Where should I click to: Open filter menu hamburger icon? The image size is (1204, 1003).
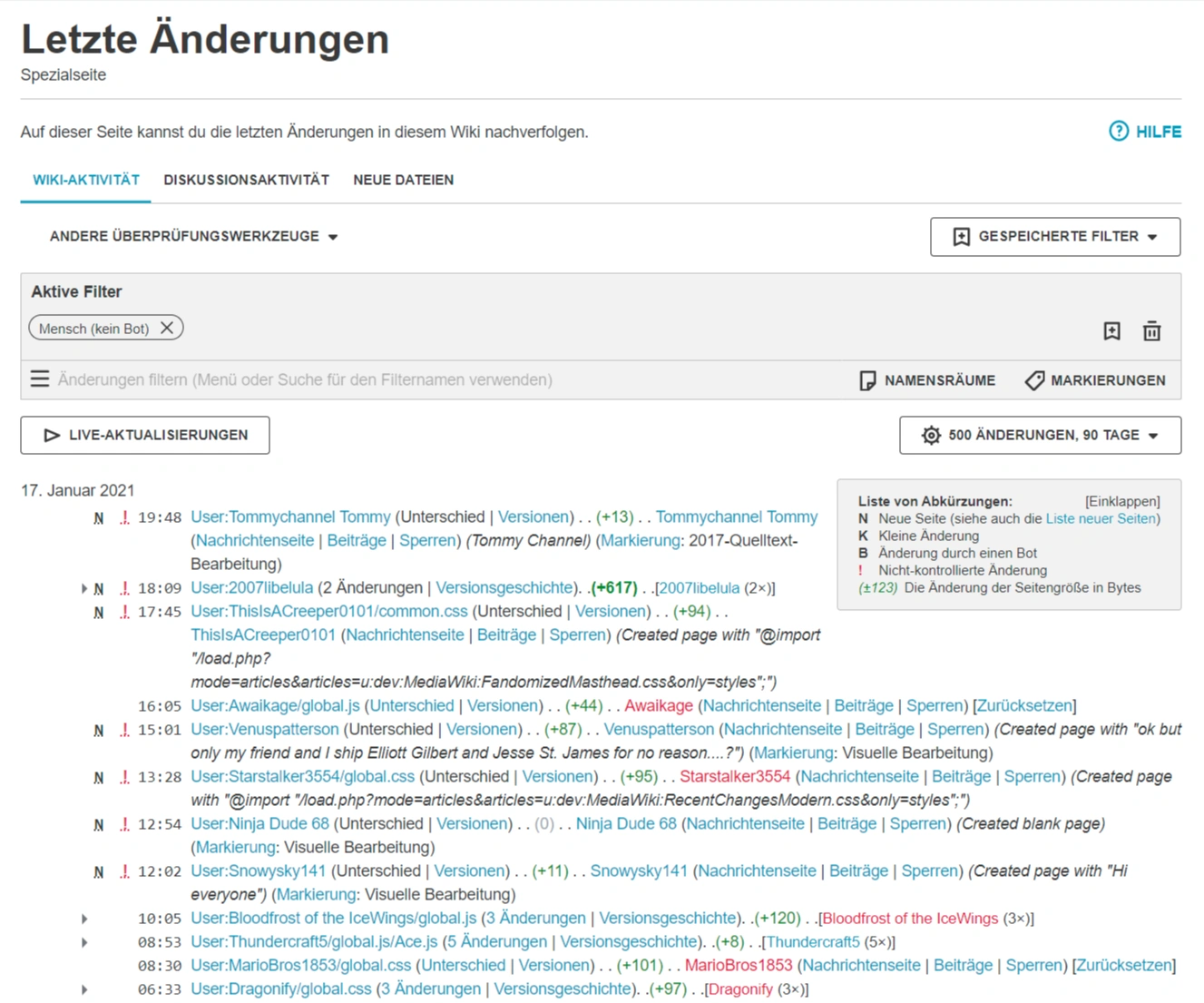click(x=40, y=379)
